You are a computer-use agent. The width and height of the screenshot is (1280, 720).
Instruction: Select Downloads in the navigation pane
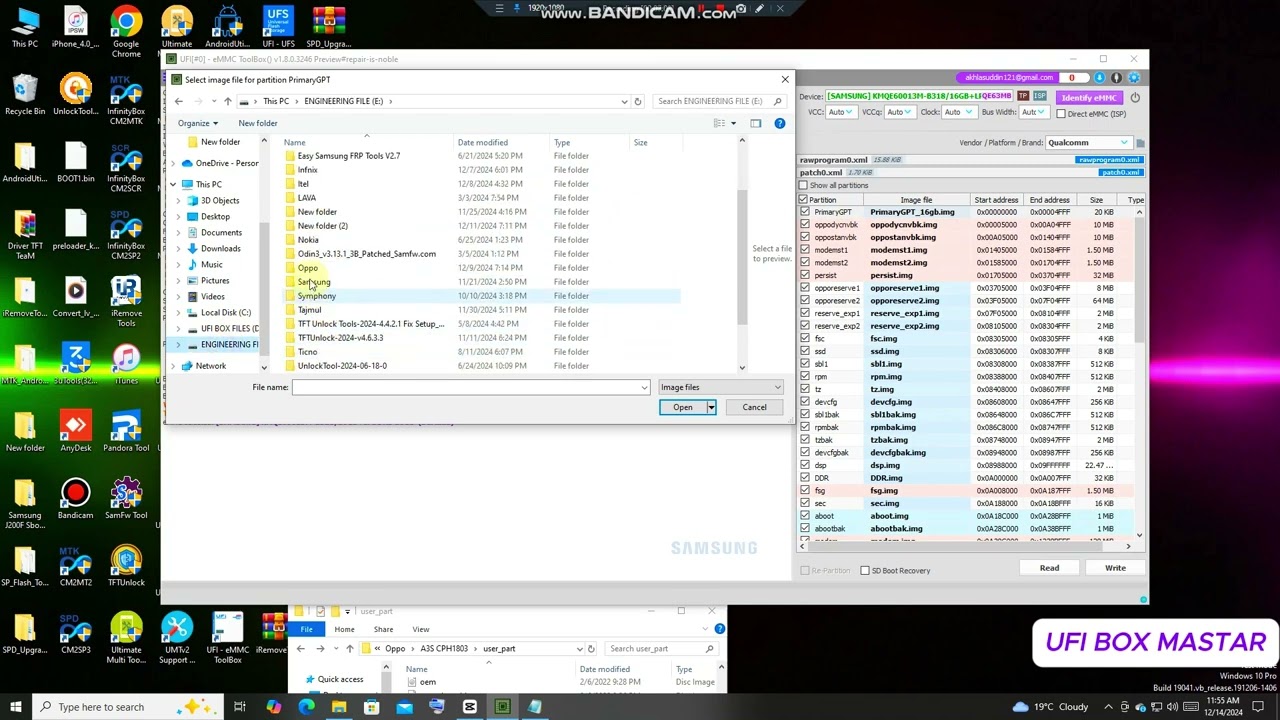pyautogui.click(x=220, y=249)
